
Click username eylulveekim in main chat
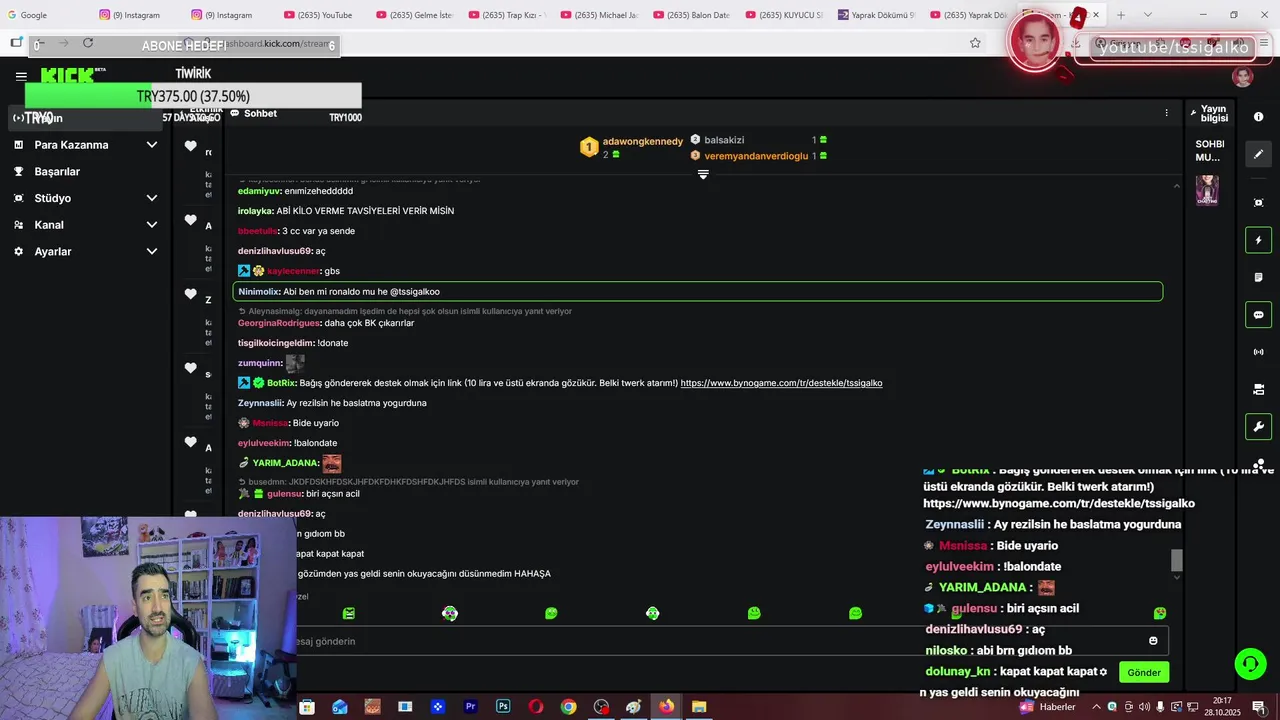click(263, 443)
